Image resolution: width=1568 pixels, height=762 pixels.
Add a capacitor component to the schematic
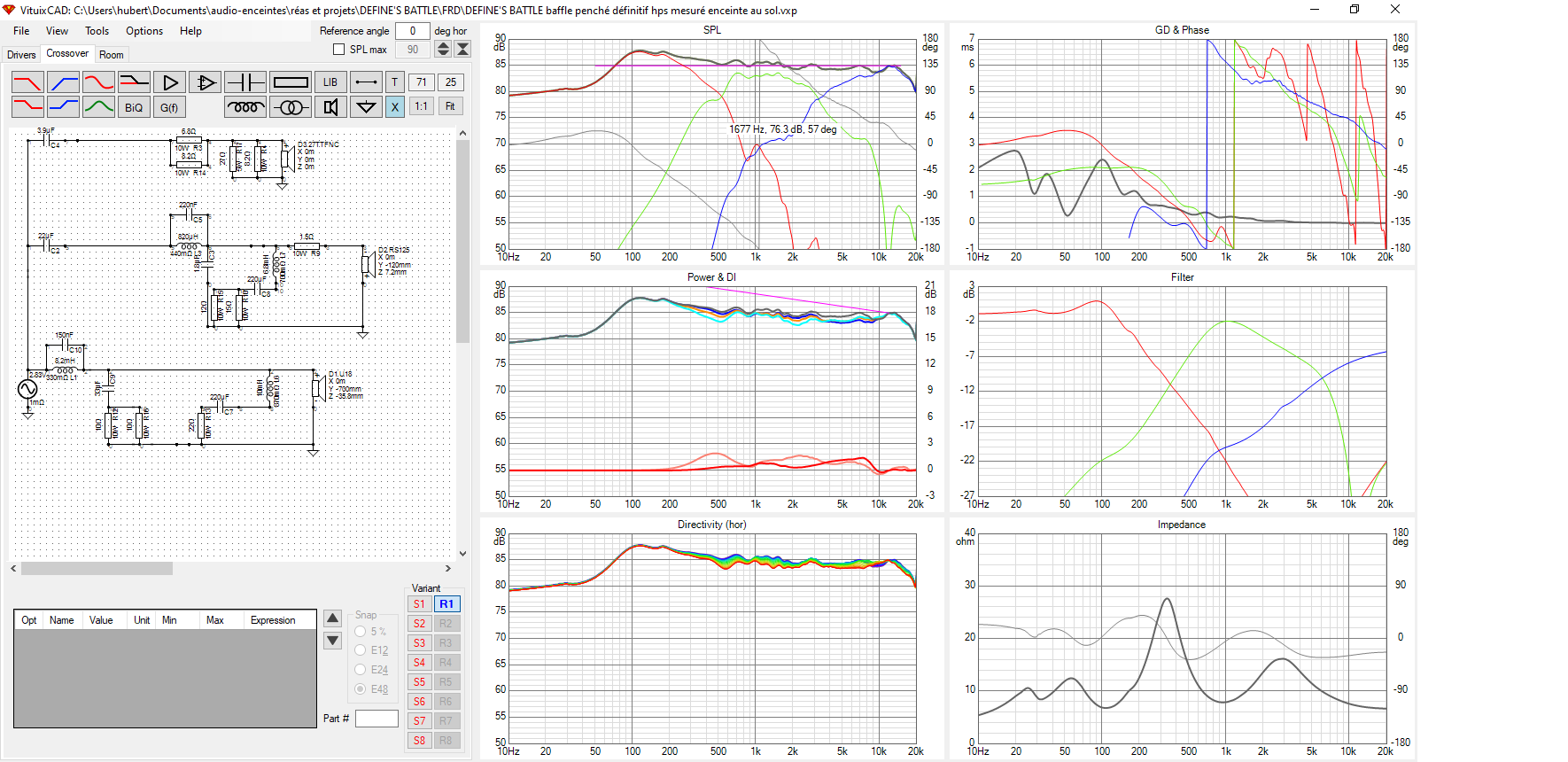coord(245,82)
